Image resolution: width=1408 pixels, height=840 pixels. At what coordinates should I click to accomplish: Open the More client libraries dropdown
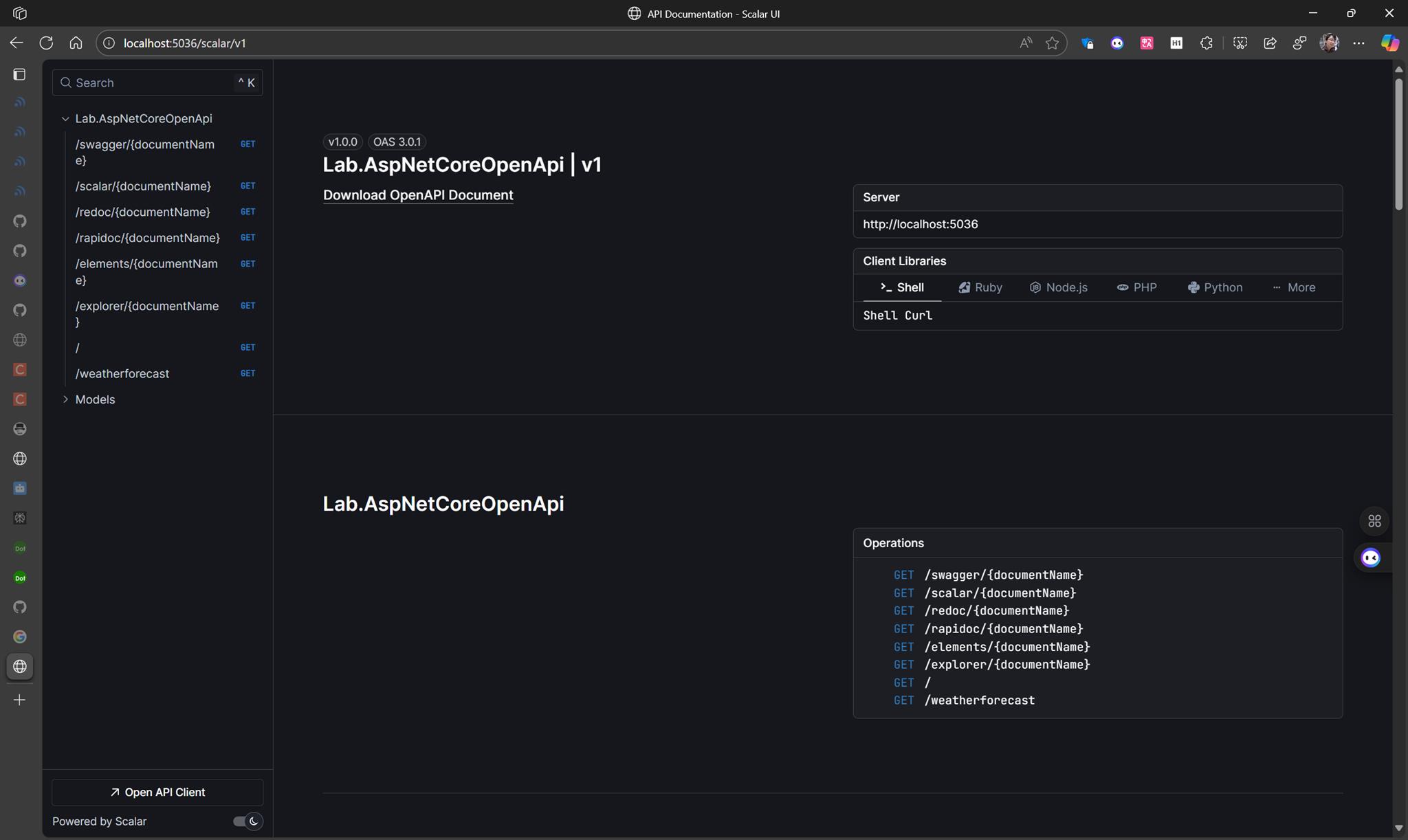point(1295,287)
